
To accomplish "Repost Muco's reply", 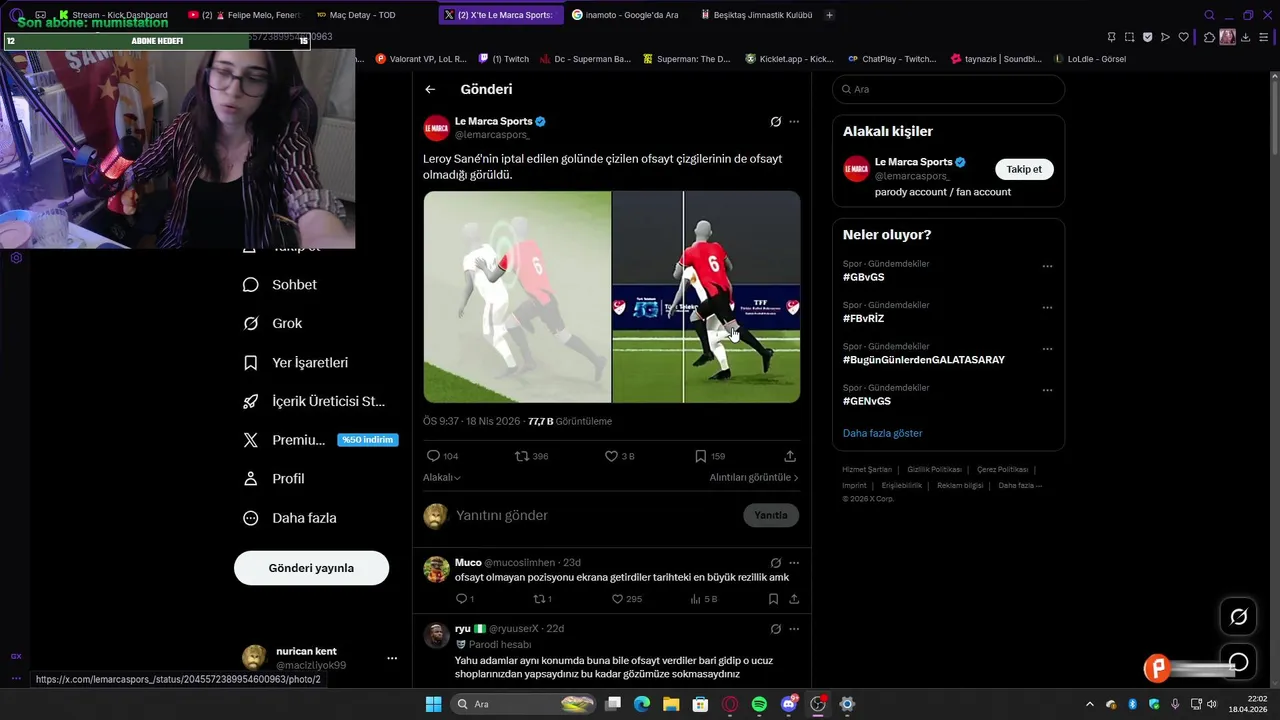I will click(x=538, y=599).
